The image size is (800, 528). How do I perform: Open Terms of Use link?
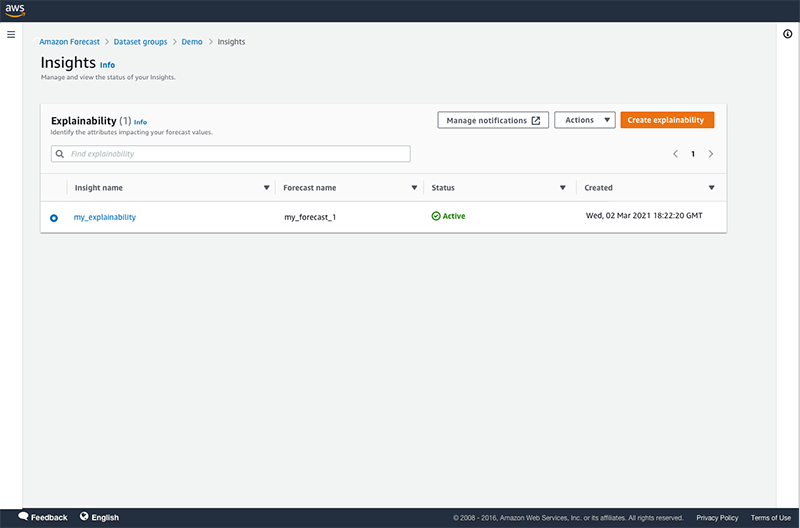point(770,518)
